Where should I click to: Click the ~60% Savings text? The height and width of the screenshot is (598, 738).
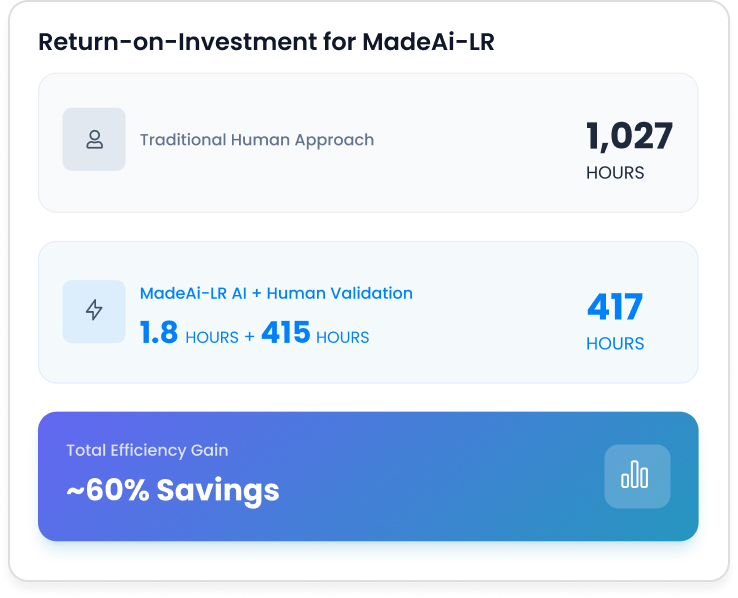coord(173,490)
